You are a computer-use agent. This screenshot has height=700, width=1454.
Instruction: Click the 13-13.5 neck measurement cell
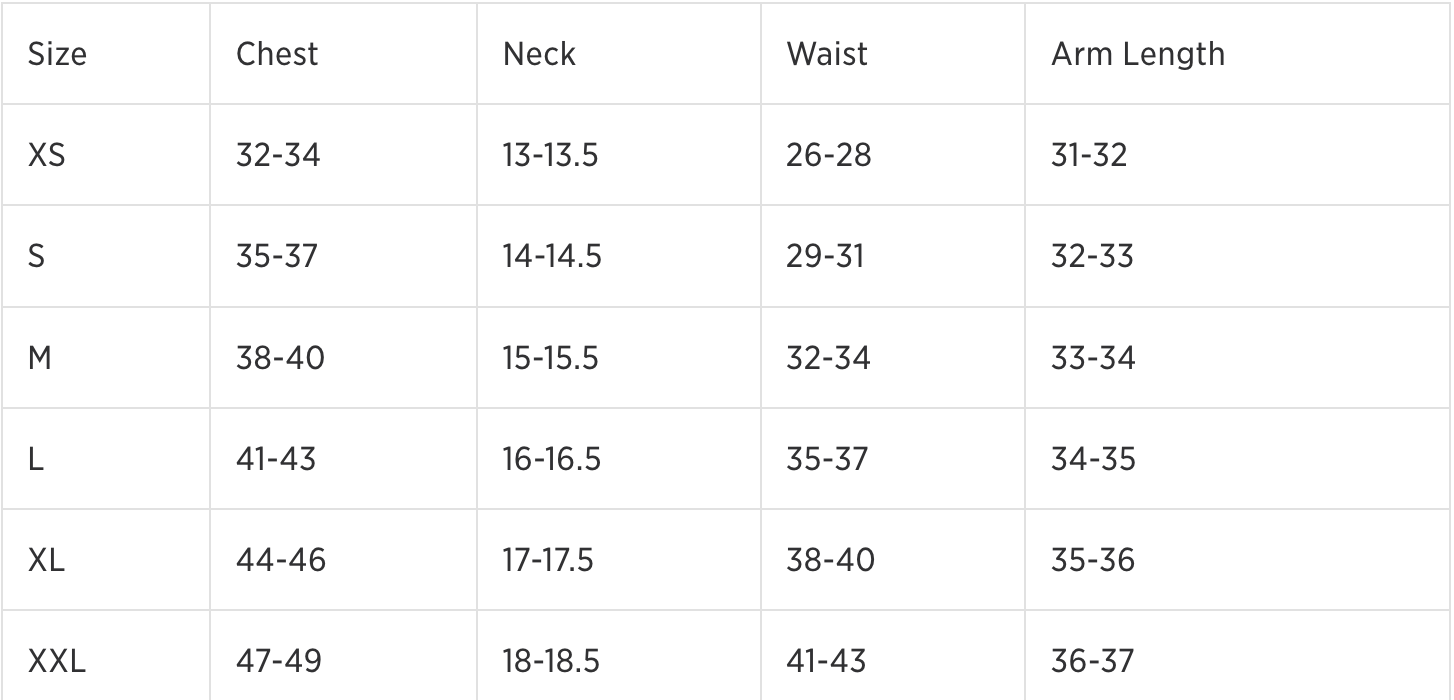550,155
